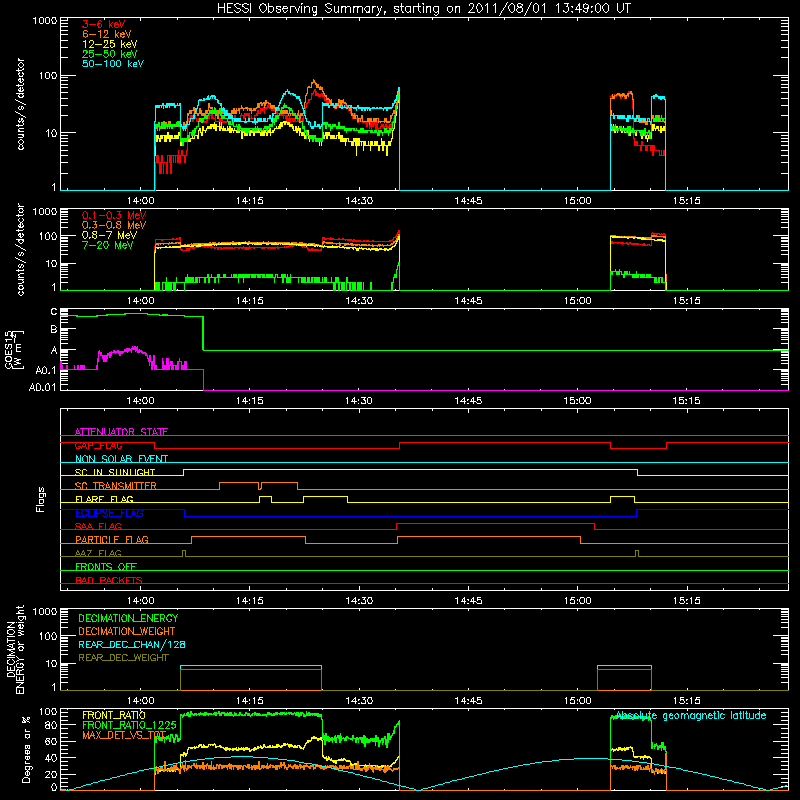
Task: Click the DECIMATION_WEIGHT legend entry
Action: coord(127,631)
